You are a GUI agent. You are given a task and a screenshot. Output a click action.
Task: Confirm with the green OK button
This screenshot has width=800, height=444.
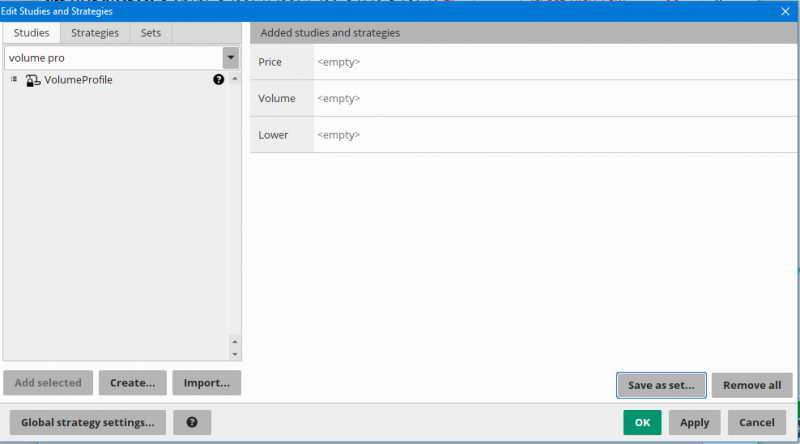tap(642, 422)
